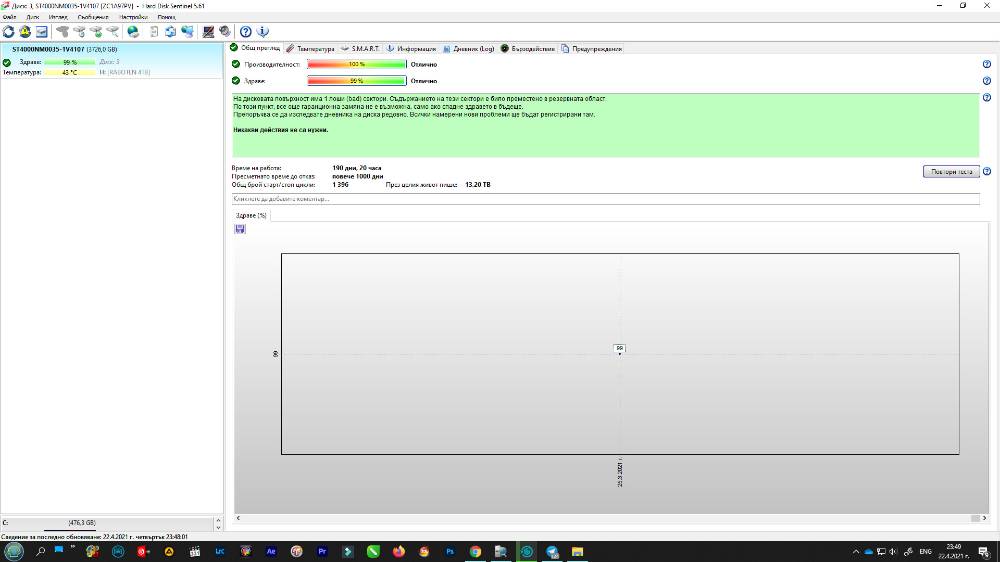Click the help icon next to performance bar
This screenshot has width=1000, height=562.
[x=987, y=64]
